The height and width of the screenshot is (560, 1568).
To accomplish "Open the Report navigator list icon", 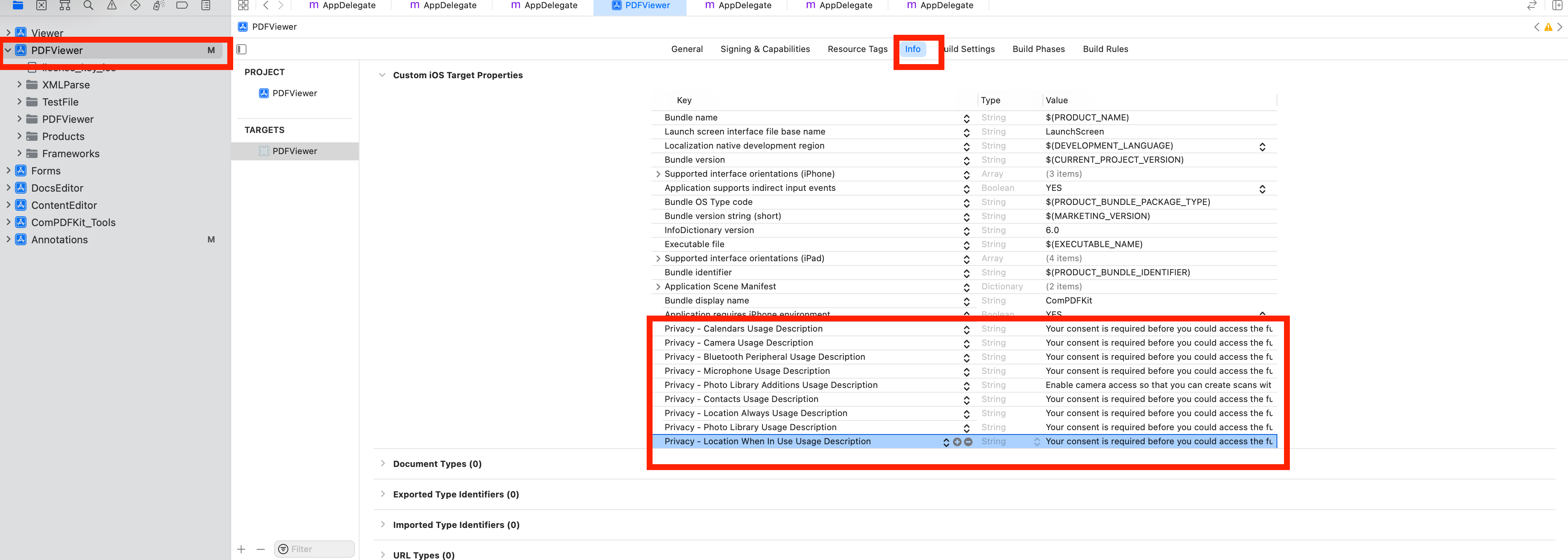I will point(206,5).
